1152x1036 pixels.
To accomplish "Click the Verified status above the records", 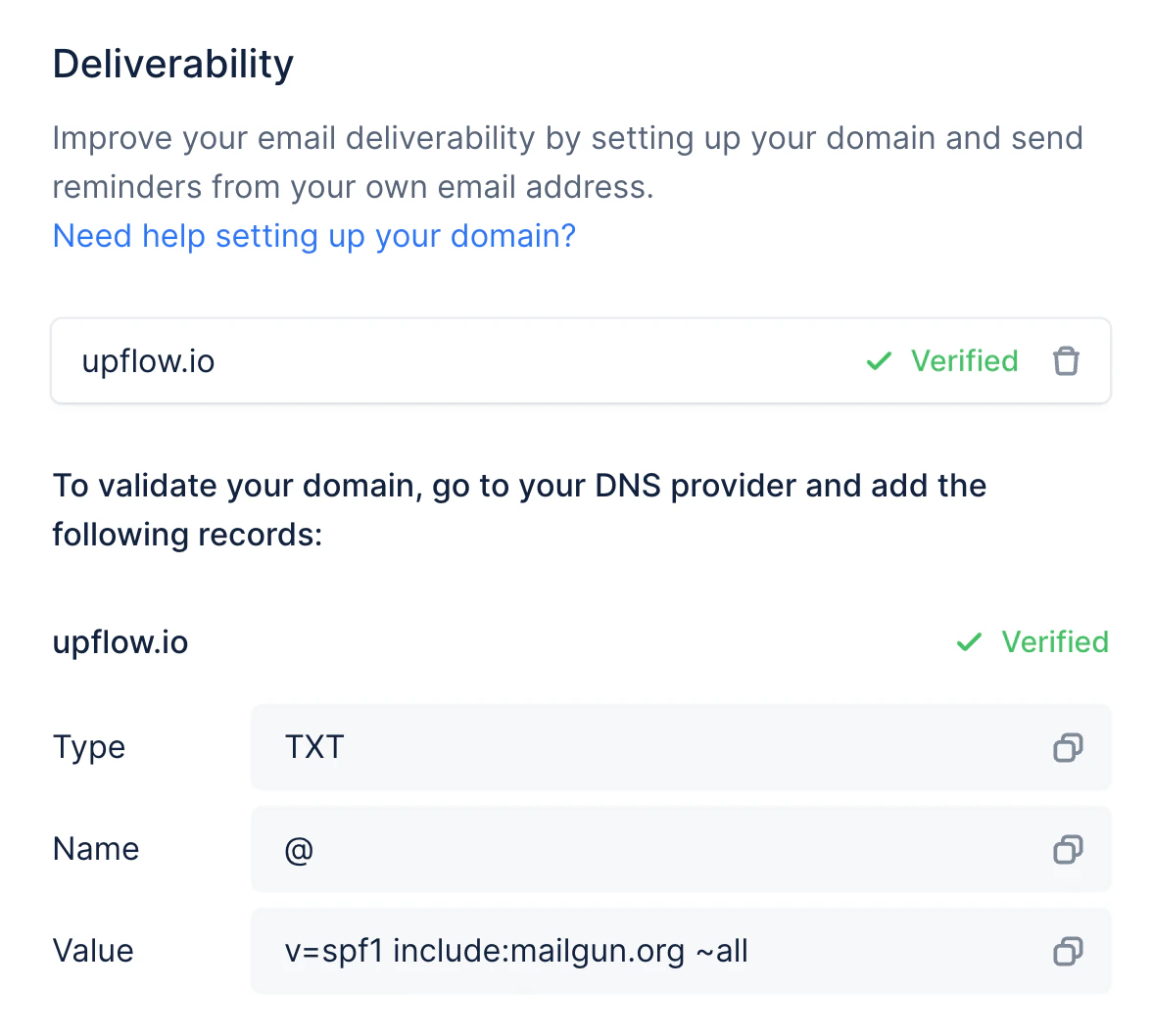I will pyautogui.click(x=1055, y=641).
